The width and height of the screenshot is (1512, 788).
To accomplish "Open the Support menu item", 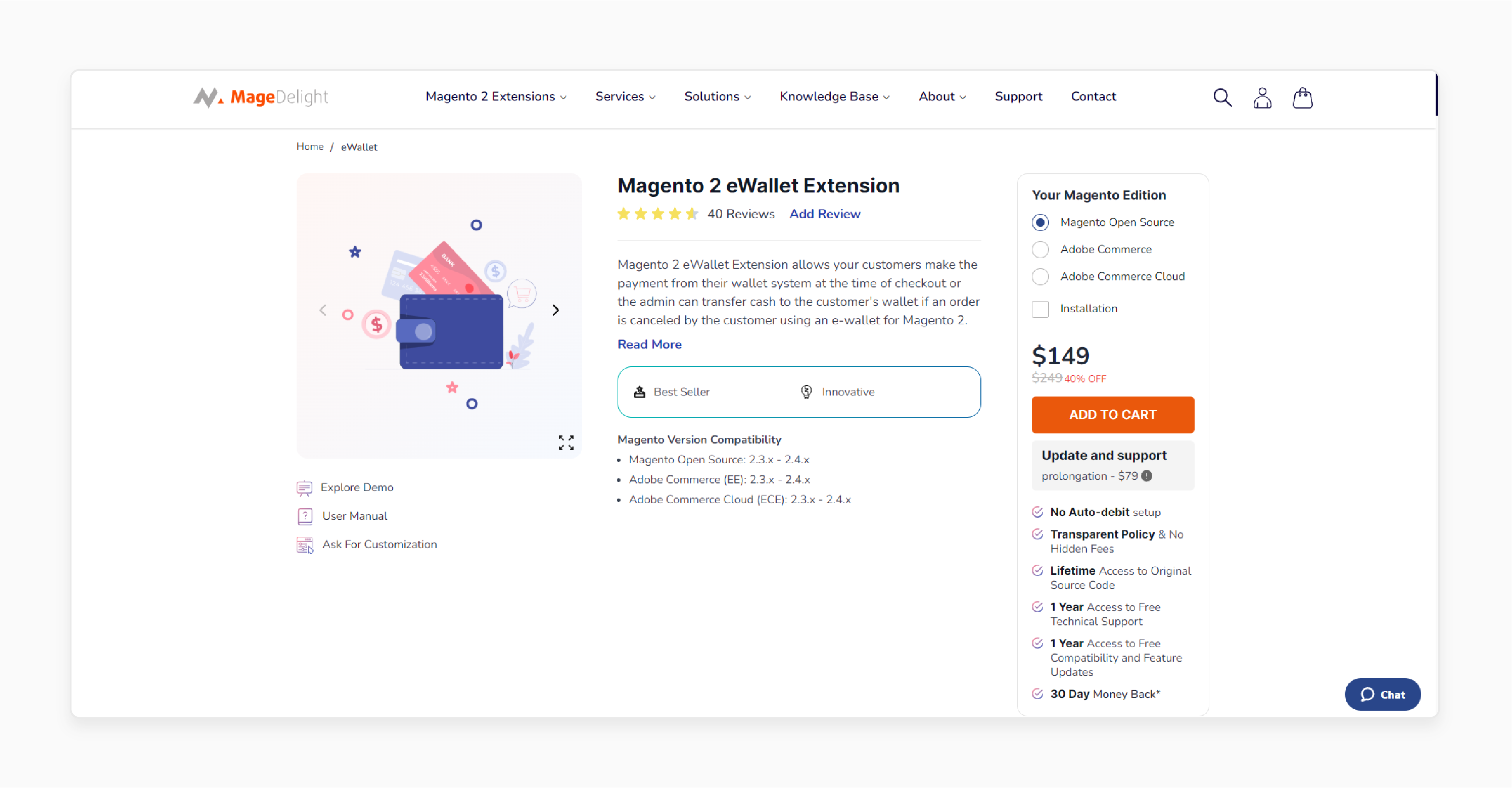I will (x=1018, y=97).
